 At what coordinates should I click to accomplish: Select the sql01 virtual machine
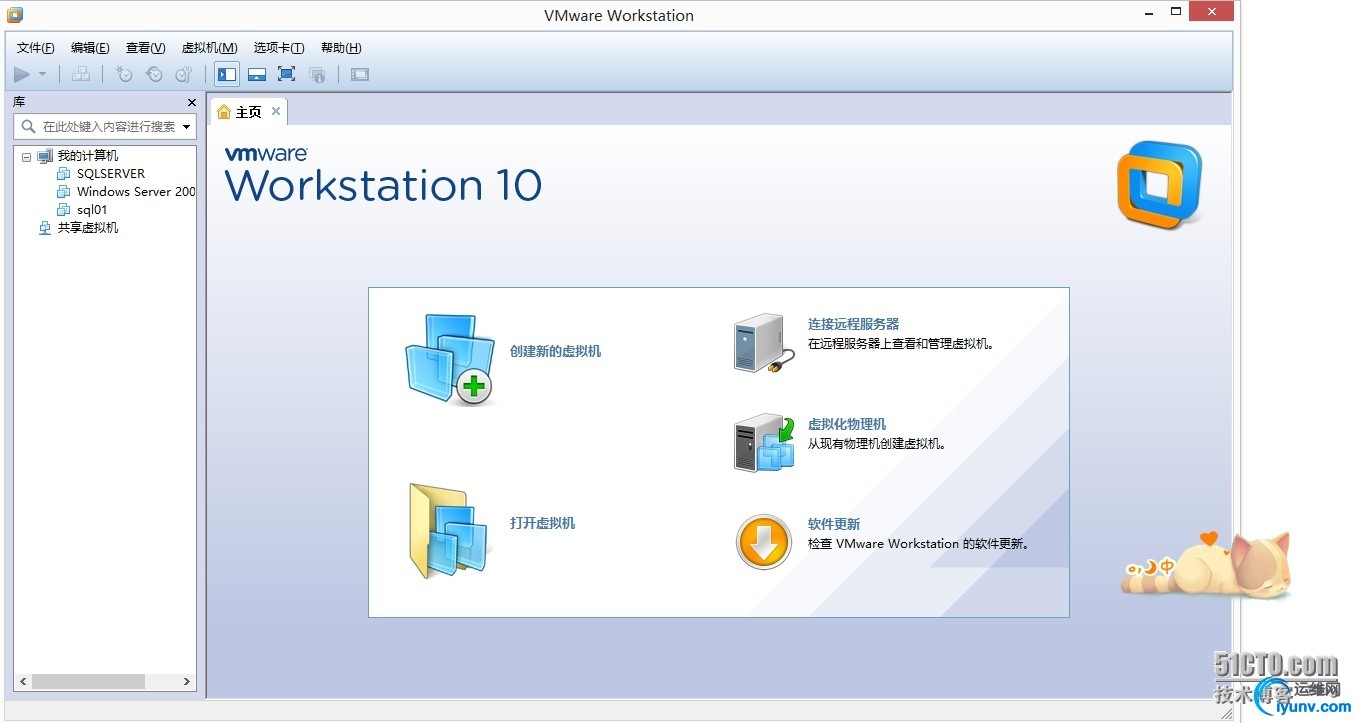coord(92,210)
